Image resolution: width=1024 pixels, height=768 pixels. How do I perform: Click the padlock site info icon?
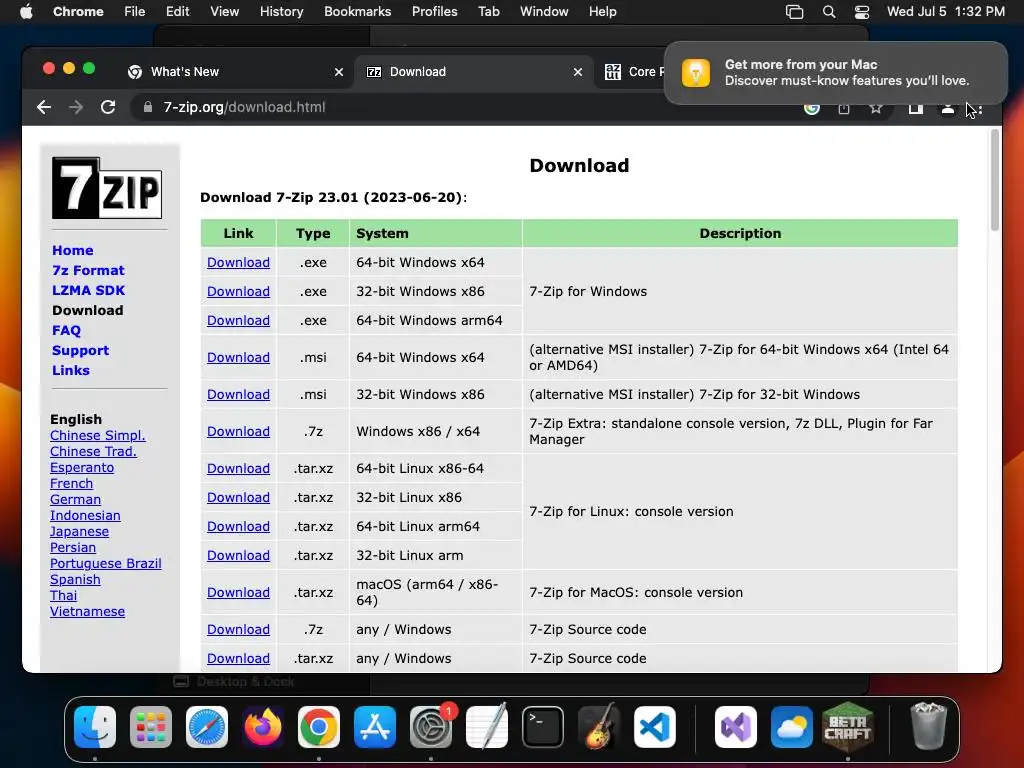148,107
